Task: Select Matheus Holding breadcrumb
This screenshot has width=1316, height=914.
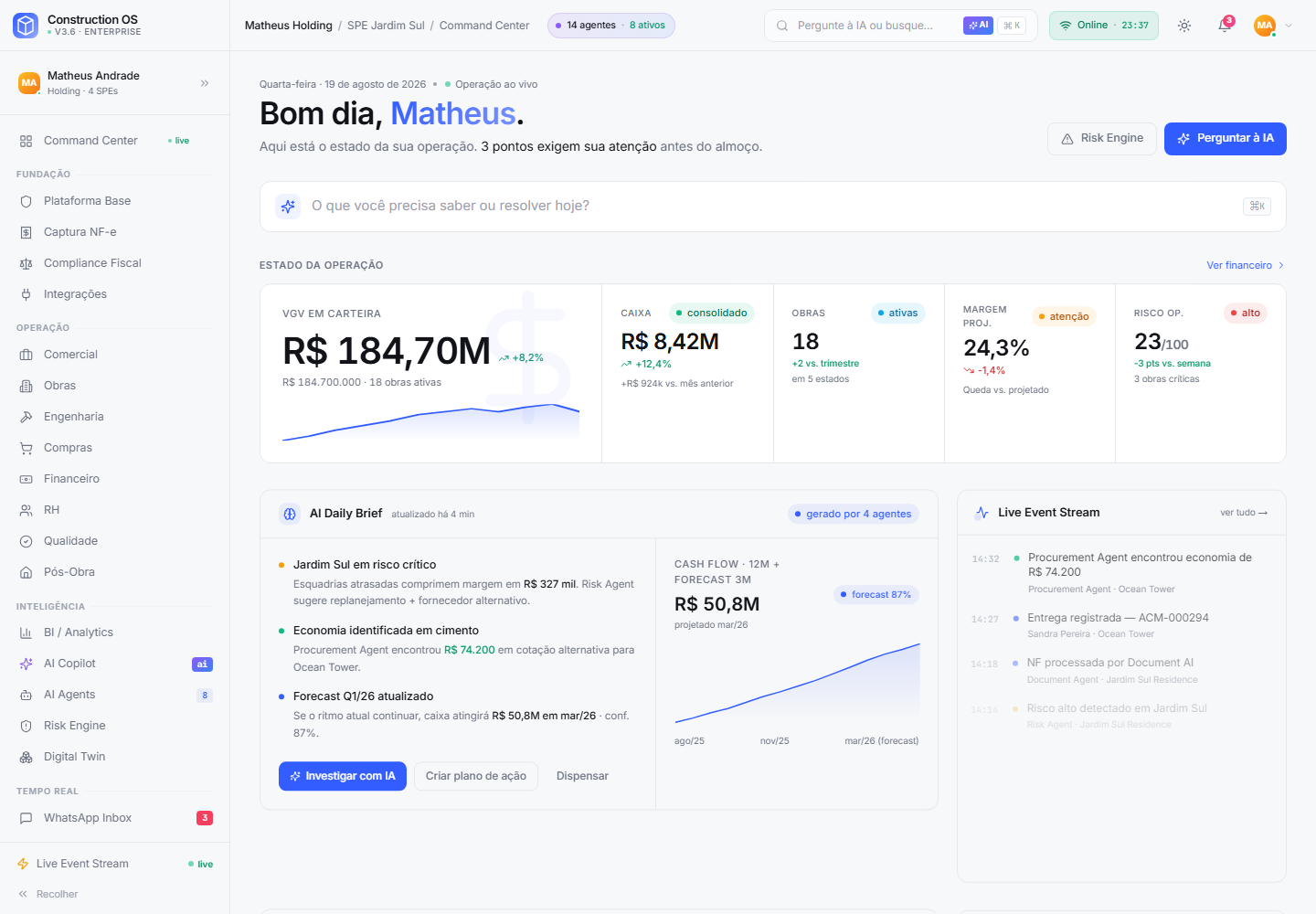Action: click(289, 26)
